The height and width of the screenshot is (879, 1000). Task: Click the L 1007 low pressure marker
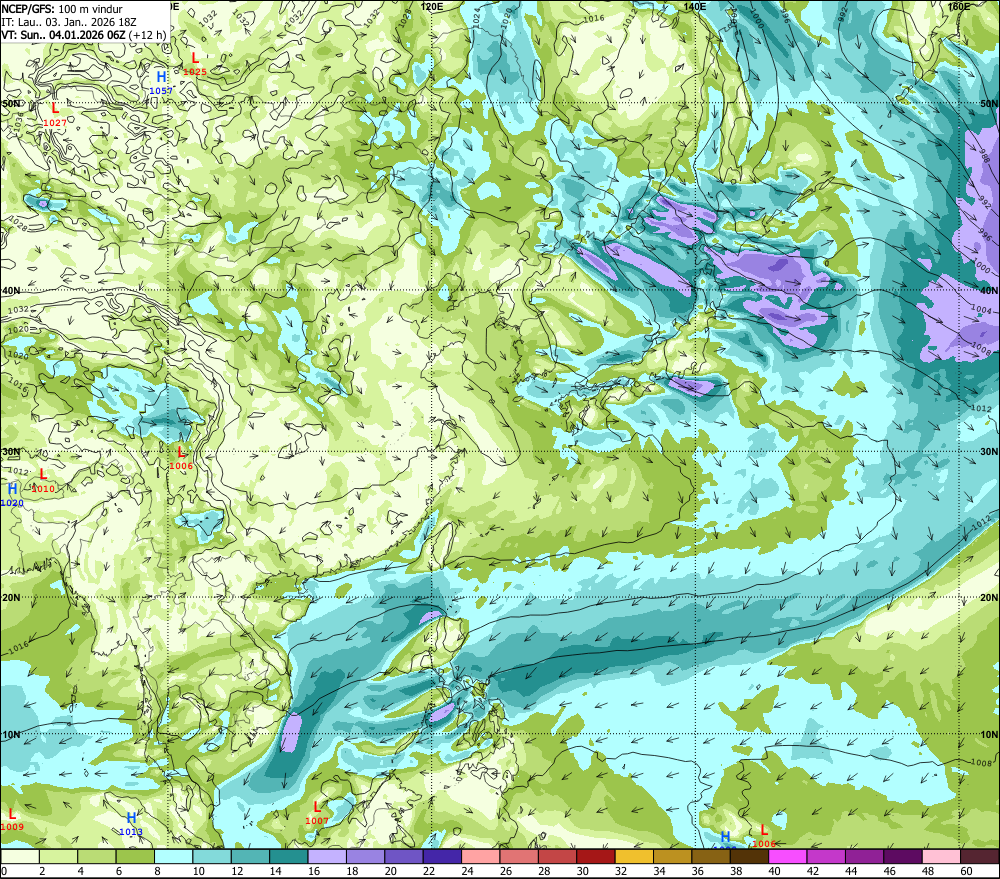(317, 813)
